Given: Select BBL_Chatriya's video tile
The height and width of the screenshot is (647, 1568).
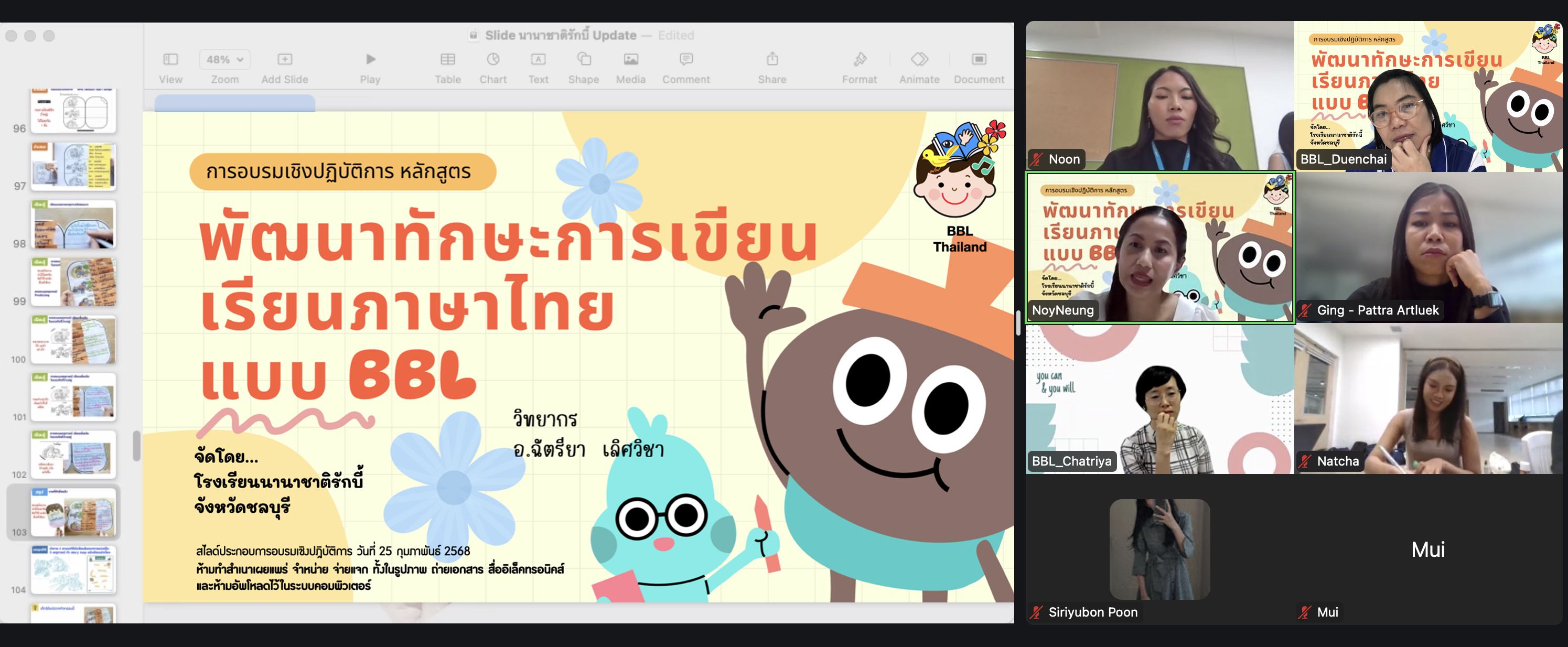Looking at the screenshot, I should click(x=1159, y=398).
